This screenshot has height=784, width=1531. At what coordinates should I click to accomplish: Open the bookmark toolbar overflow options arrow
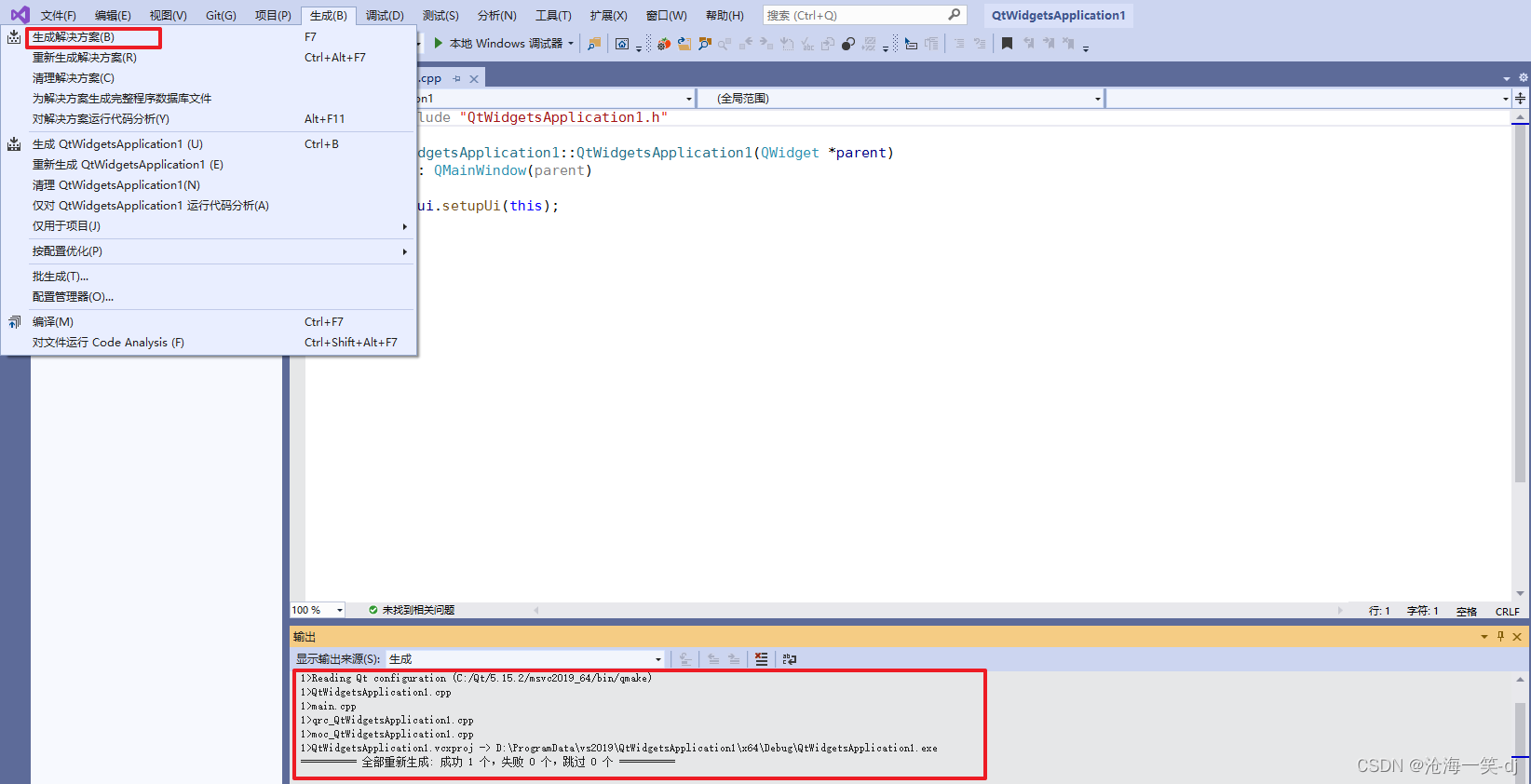point(1086,47)
